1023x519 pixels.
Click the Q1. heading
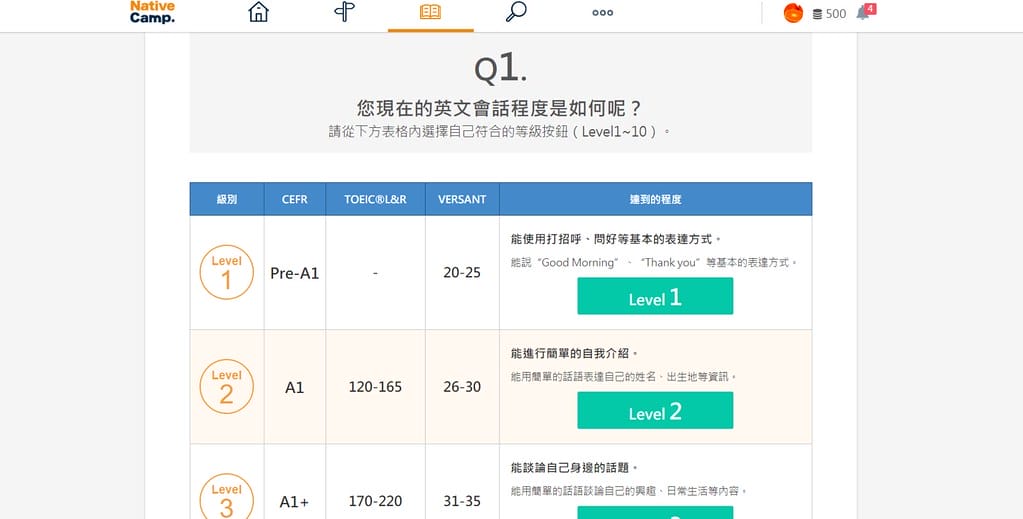[500, 68]
